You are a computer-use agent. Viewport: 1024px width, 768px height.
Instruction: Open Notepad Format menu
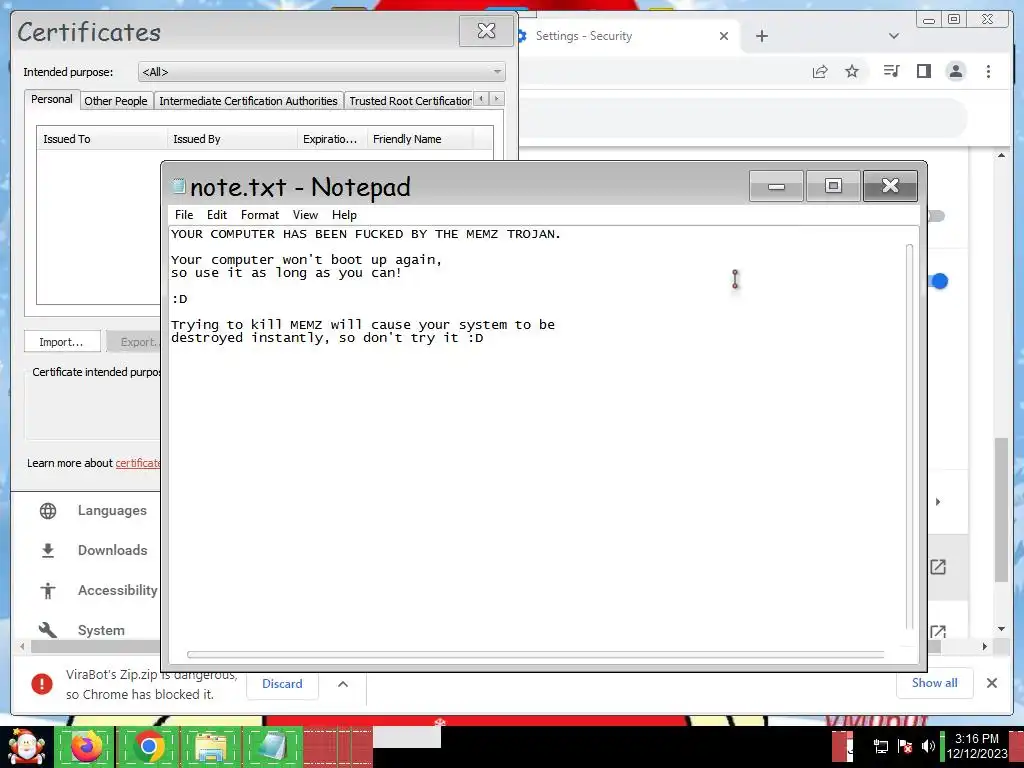click(259, 215)
